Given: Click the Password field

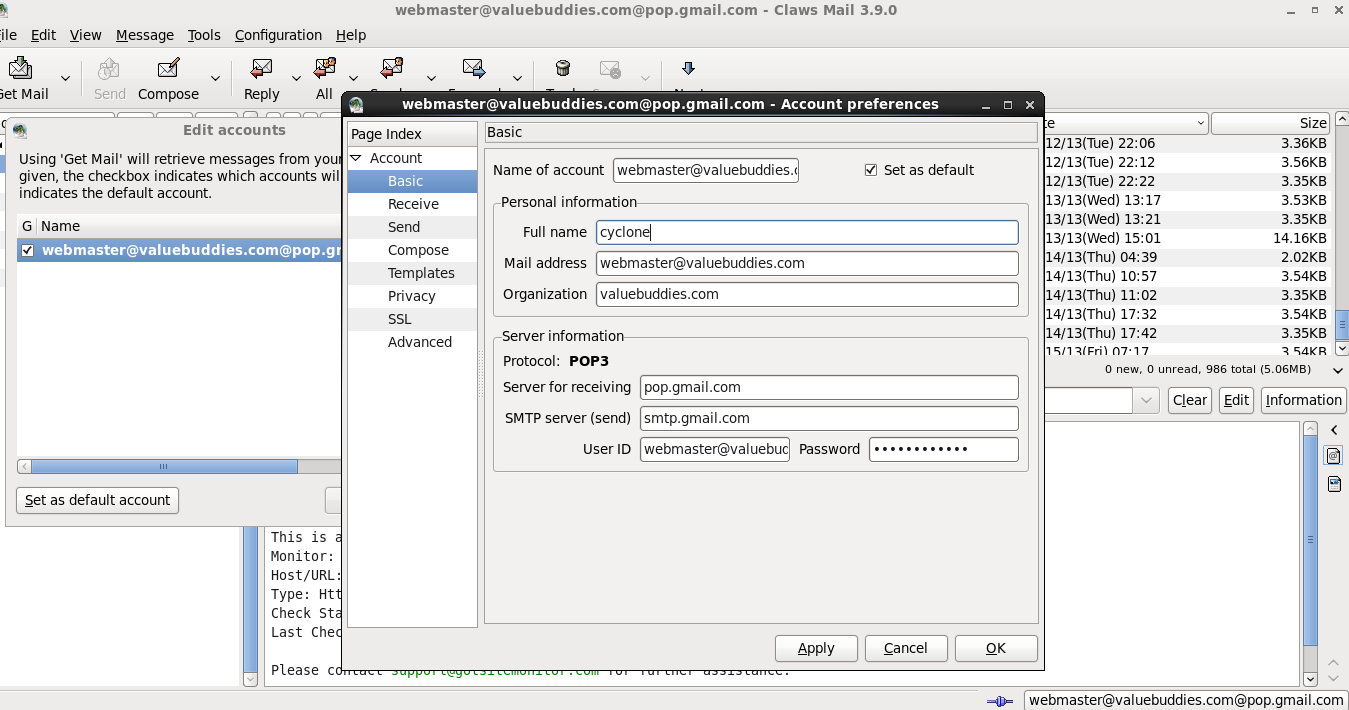Looking at the screenshot, I should coord(944,449).
